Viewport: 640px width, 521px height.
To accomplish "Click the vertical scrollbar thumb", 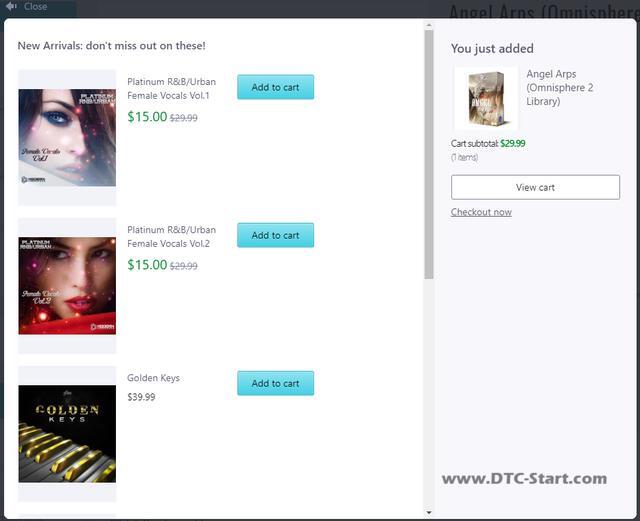I will point(429,154).
